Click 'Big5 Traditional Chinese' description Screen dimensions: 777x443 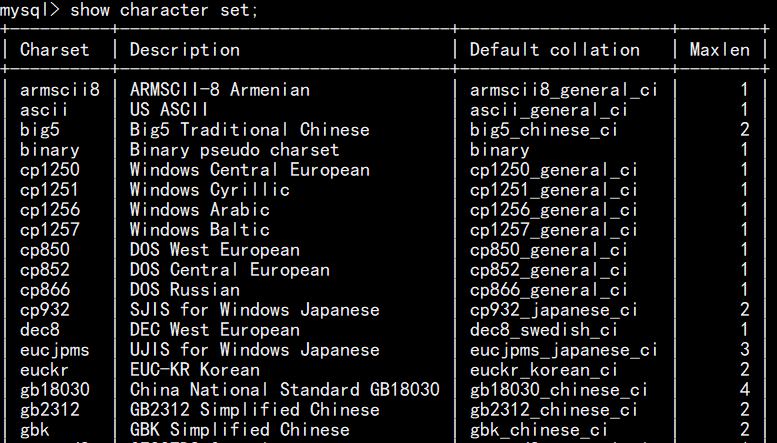250,130
